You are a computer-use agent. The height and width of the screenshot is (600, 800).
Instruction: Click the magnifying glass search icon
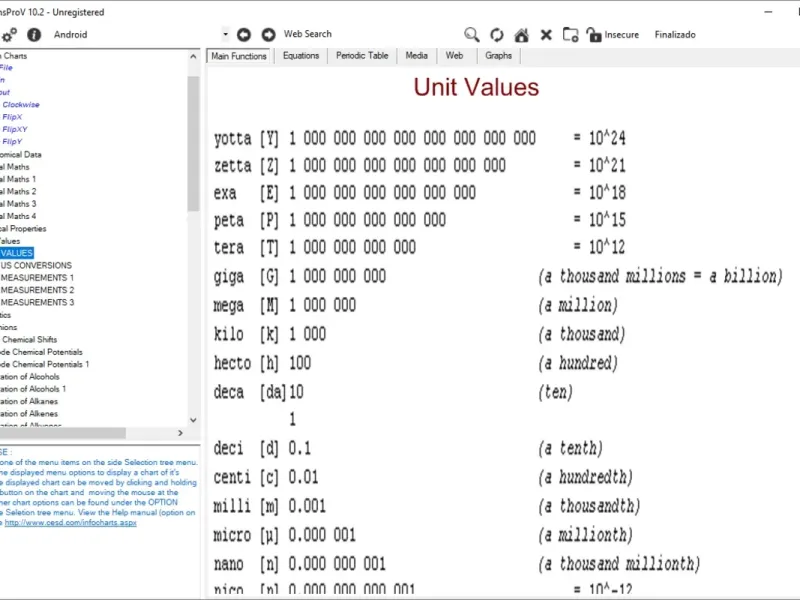click(x=471, y=35)
